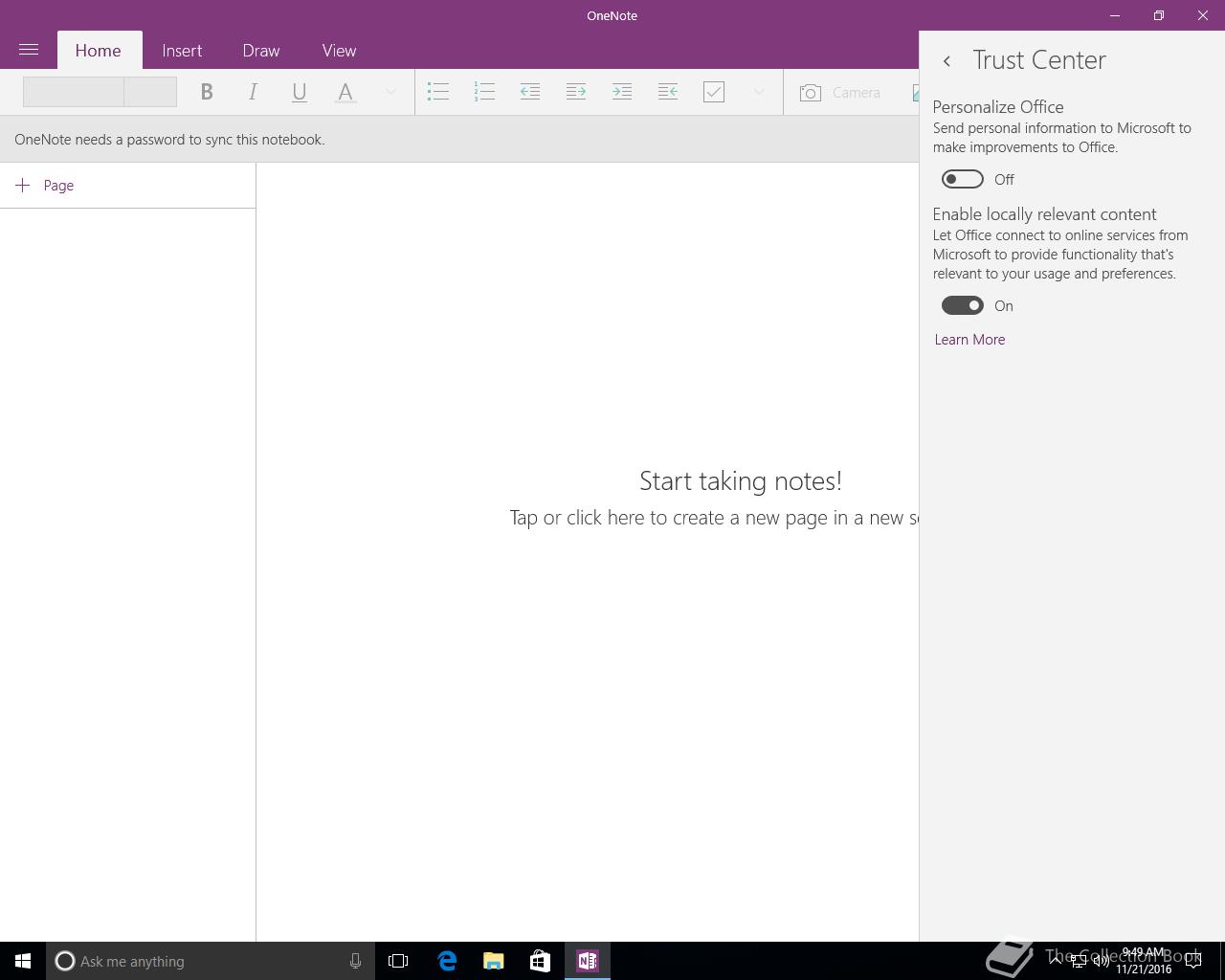
Task: Expand more font formatting options chevron
Action: (x=390, y=92)
